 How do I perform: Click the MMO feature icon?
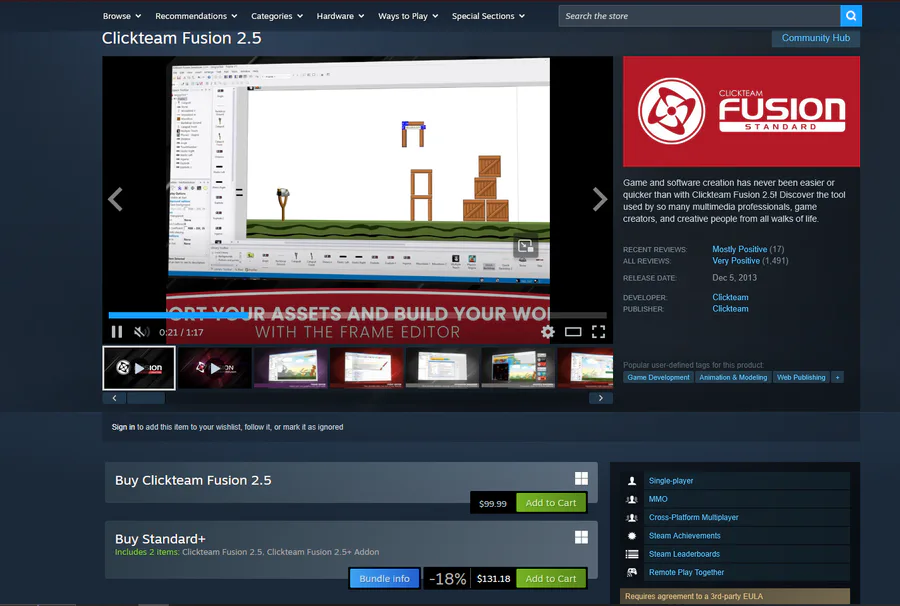(632, 499)
